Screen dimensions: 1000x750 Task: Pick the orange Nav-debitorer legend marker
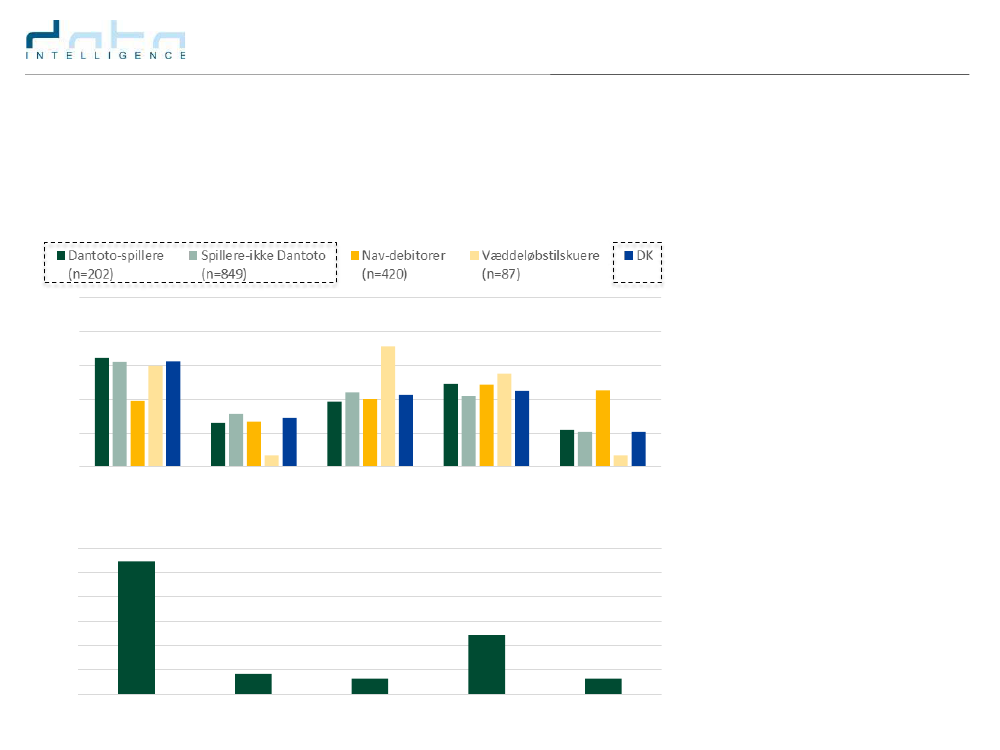[x=355, y=256]
